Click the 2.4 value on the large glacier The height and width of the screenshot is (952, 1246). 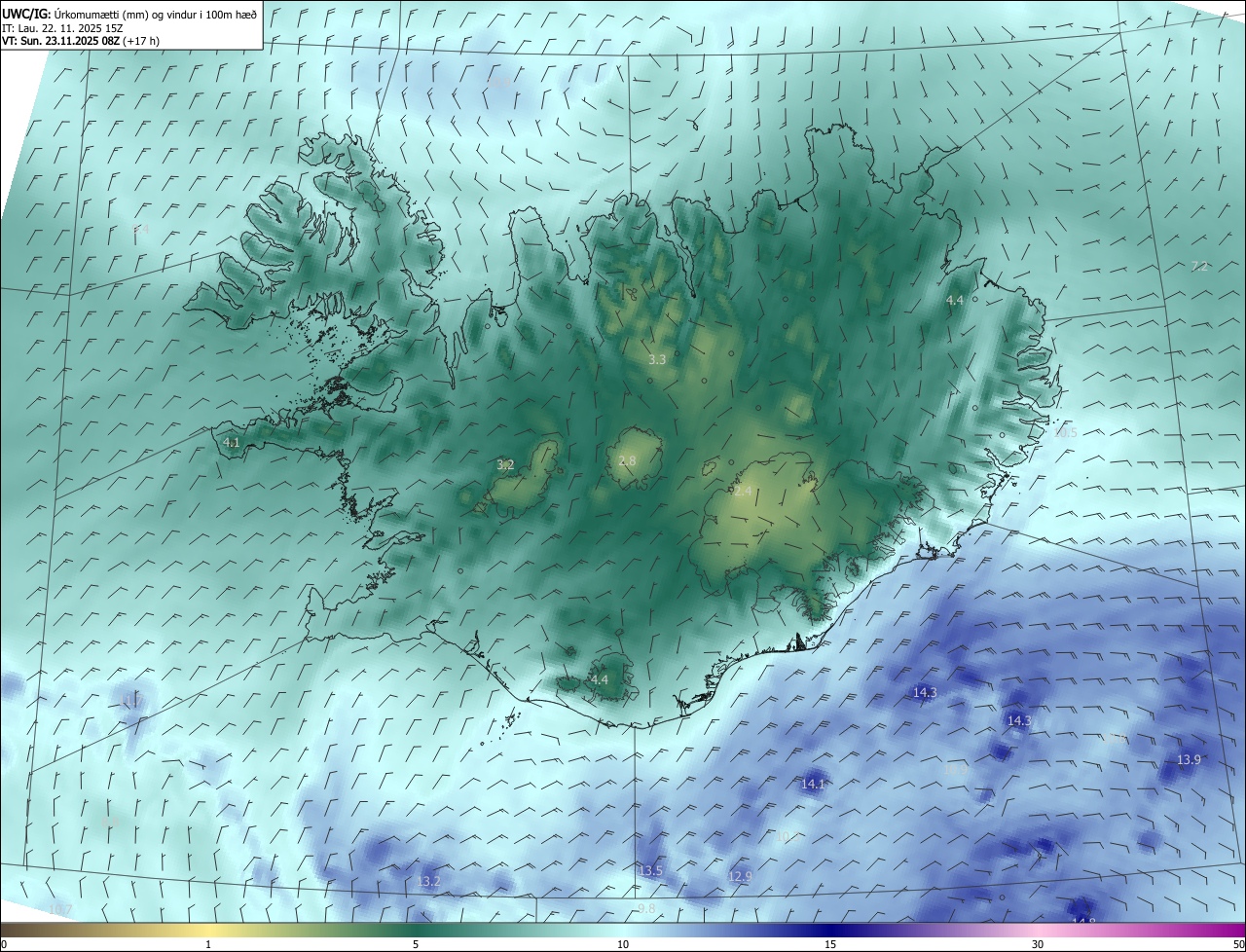(x=743, y=492)
